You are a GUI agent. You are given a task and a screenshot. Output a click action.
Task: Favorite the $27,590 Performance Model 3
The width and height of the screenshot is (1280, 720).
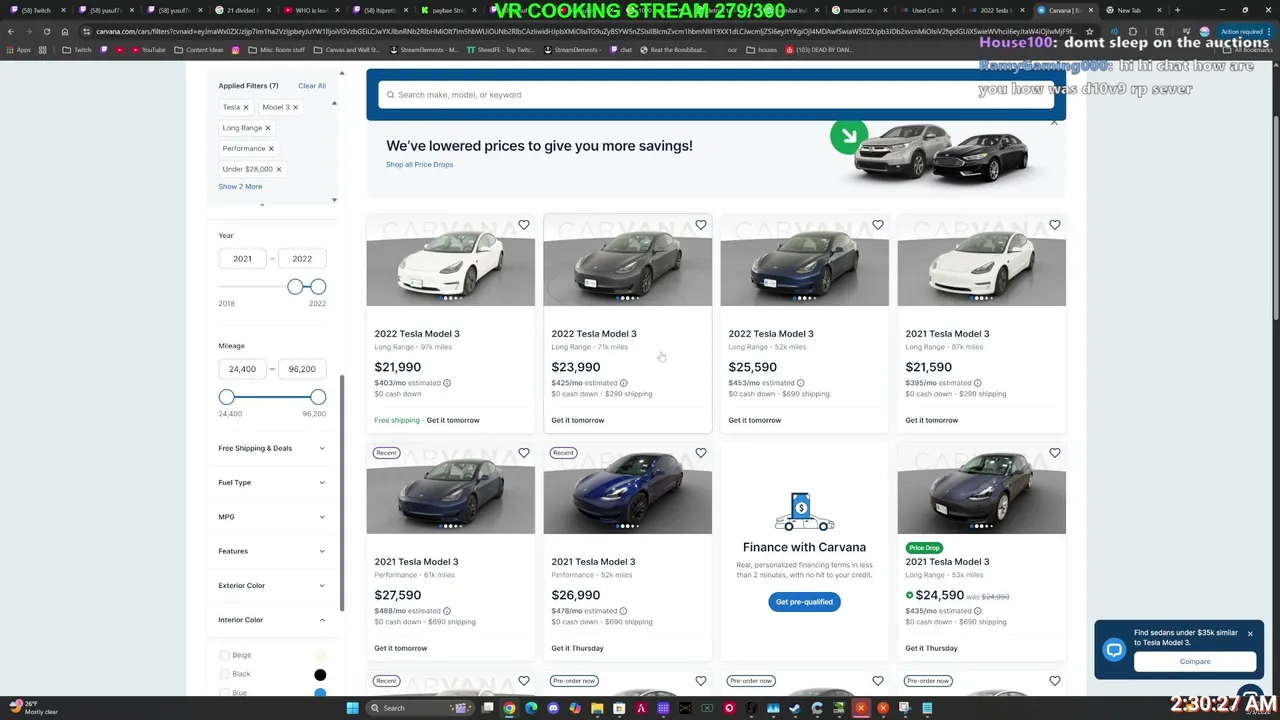coord(524,453)
